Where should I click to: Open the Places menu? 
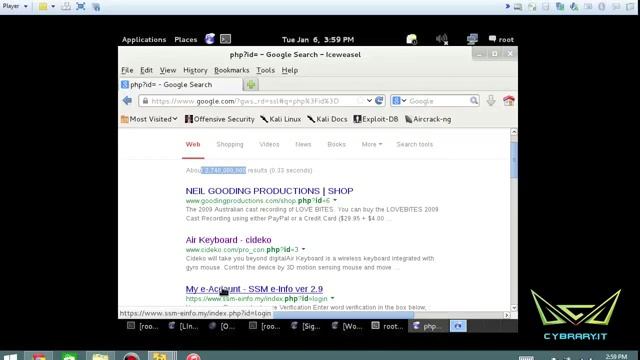pos(185,39)
